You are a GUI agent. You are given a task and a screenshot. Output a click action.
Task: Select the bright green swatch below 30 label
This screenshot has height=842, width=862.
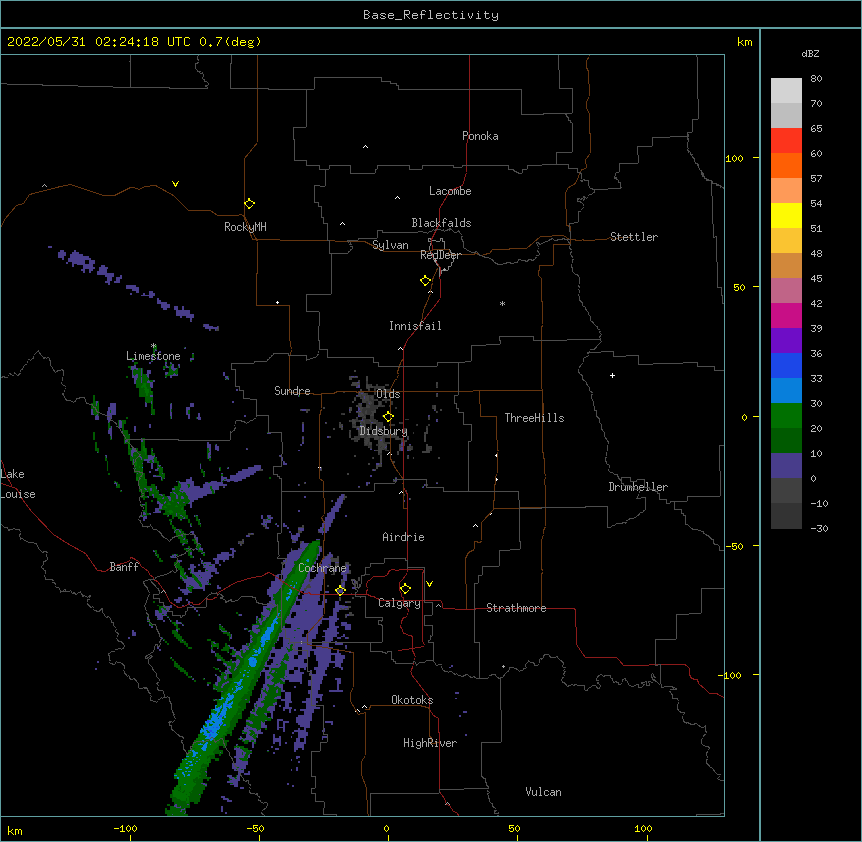coord(786,416)
